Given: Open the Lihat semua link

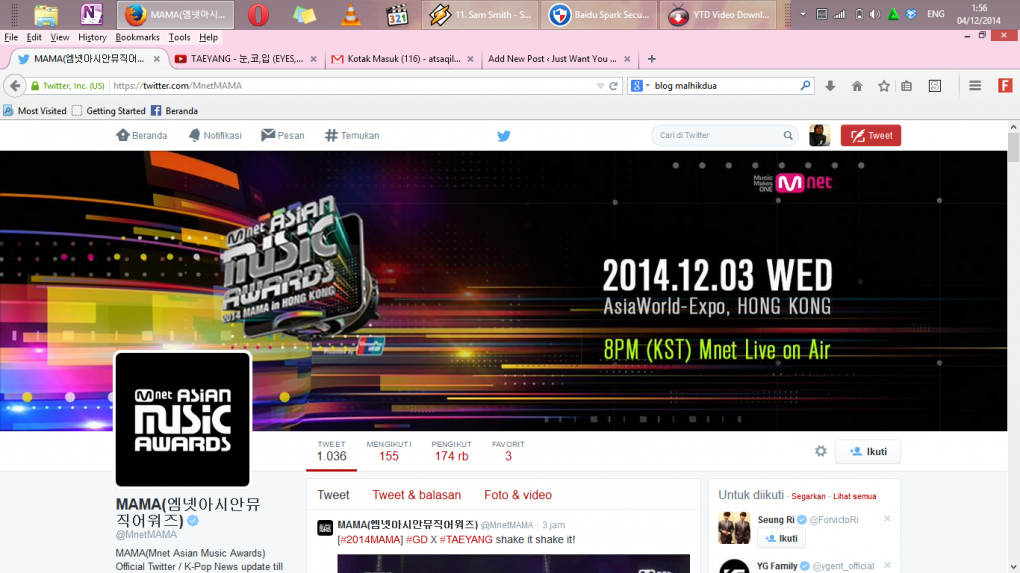Looking at the screenshot, I should [x=854, y=496].
